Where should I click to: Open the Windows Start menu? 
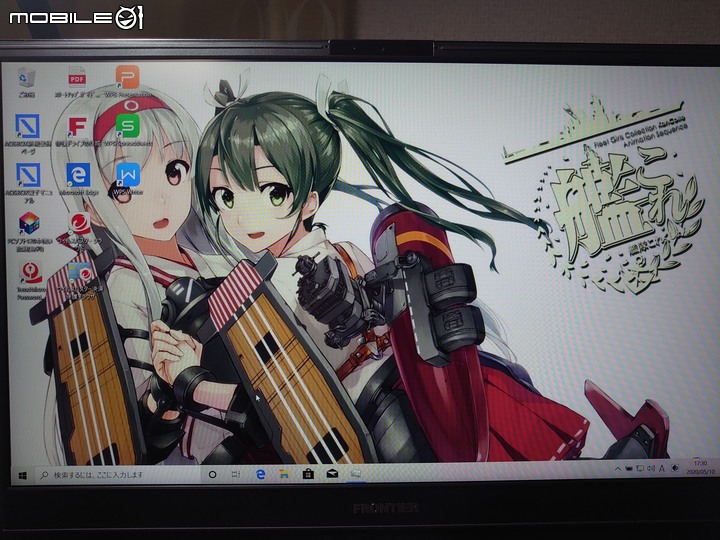pyautogui.click(x=22, y=476)
